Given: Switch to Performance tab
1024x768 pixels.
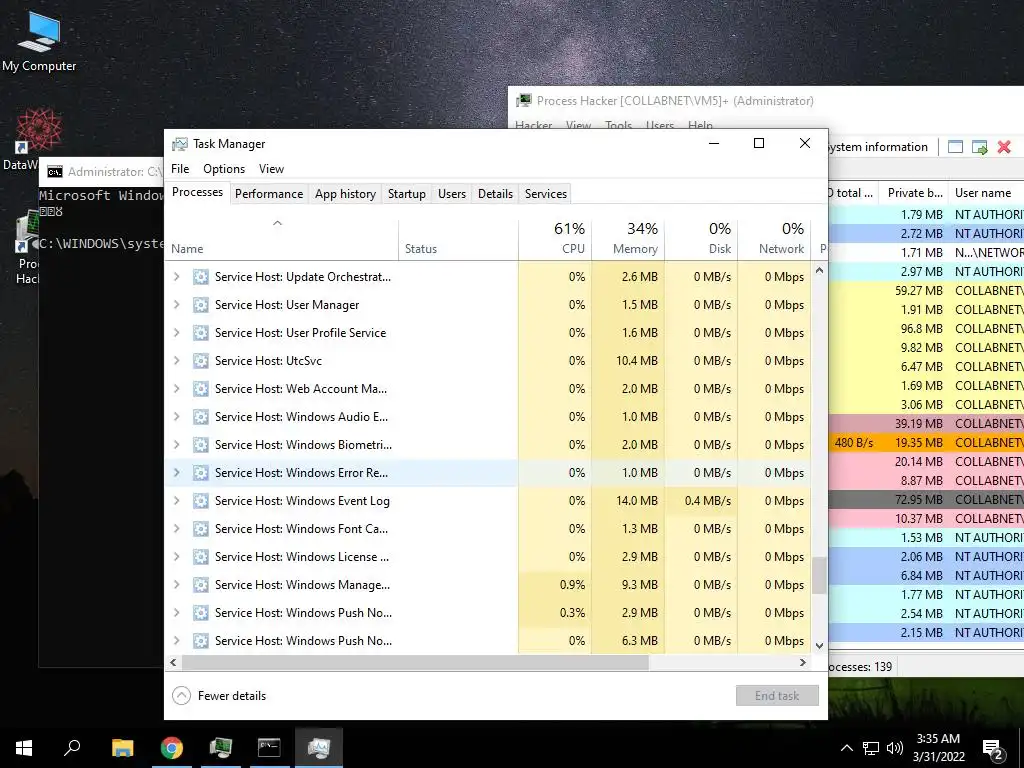Looking at the screenshot, I should 269,194.
